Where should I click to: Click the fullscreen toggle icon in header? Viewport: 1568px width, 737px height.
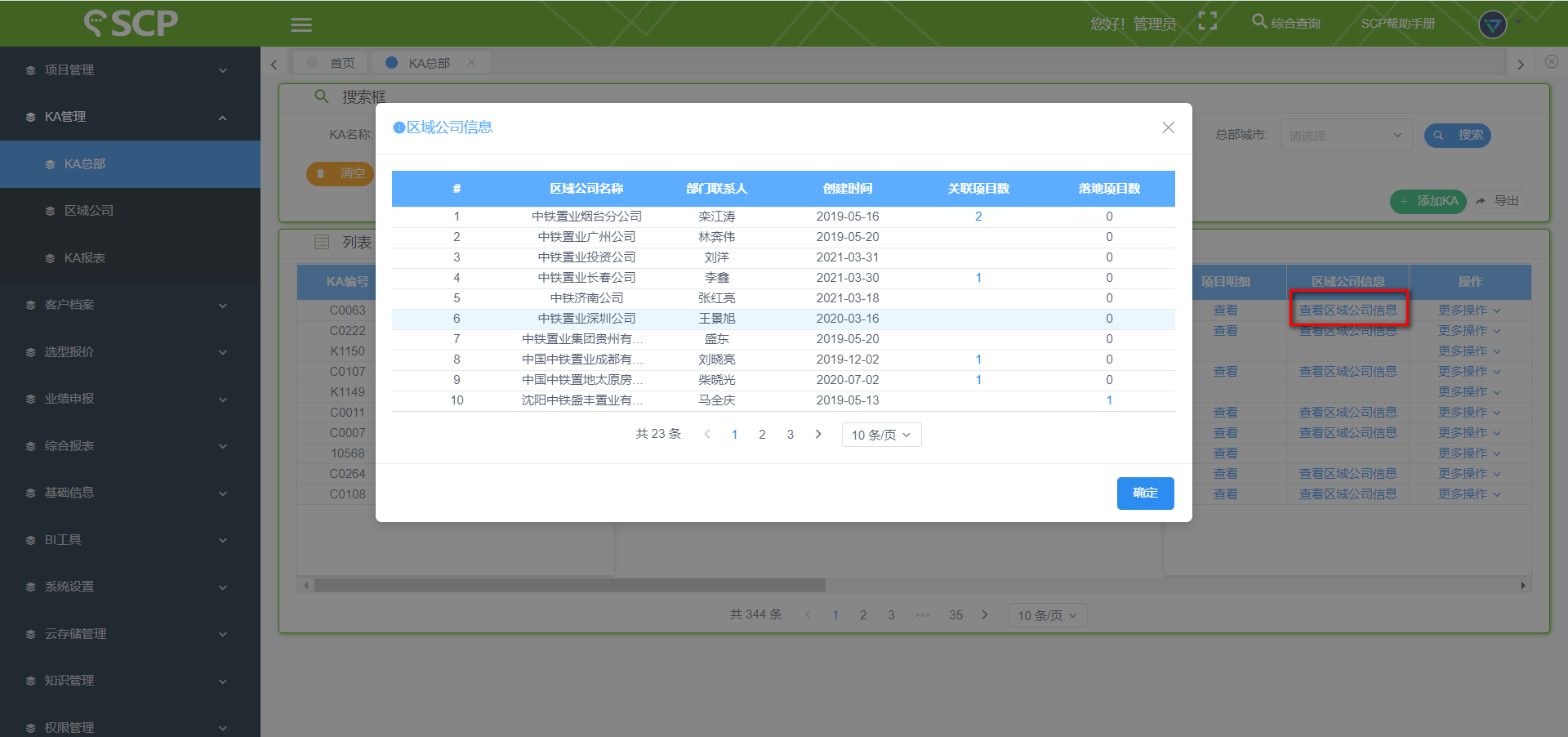(1207, 21)
